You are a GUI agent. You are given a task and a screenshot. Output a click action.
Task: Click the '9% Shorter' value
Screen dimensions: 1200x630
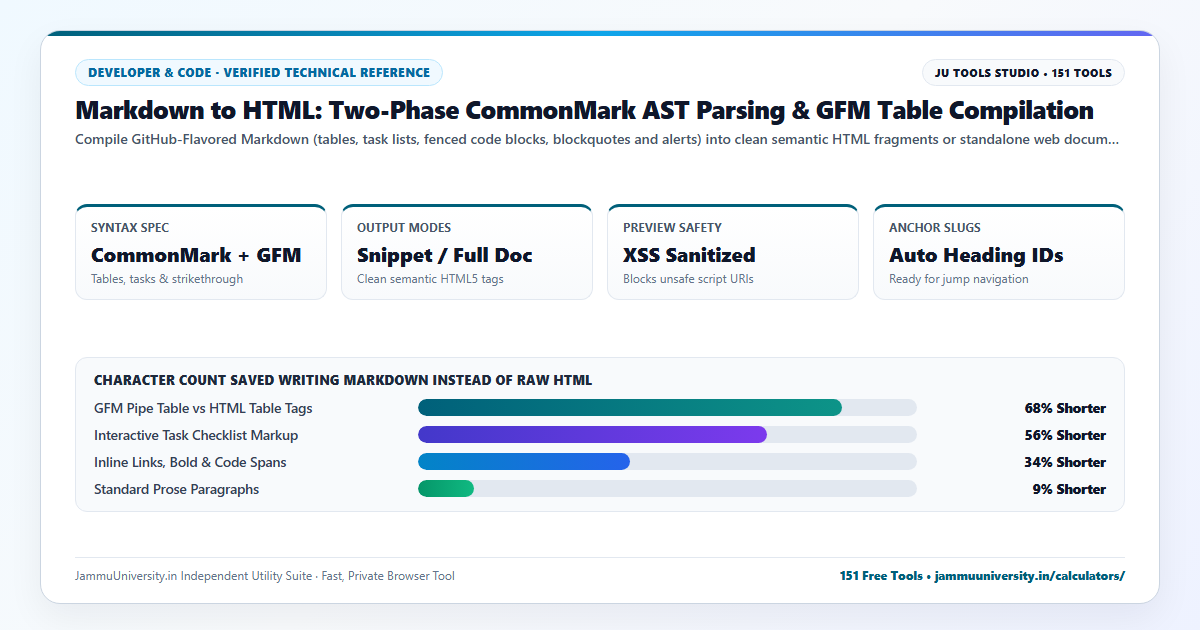tap(1069, 489)
